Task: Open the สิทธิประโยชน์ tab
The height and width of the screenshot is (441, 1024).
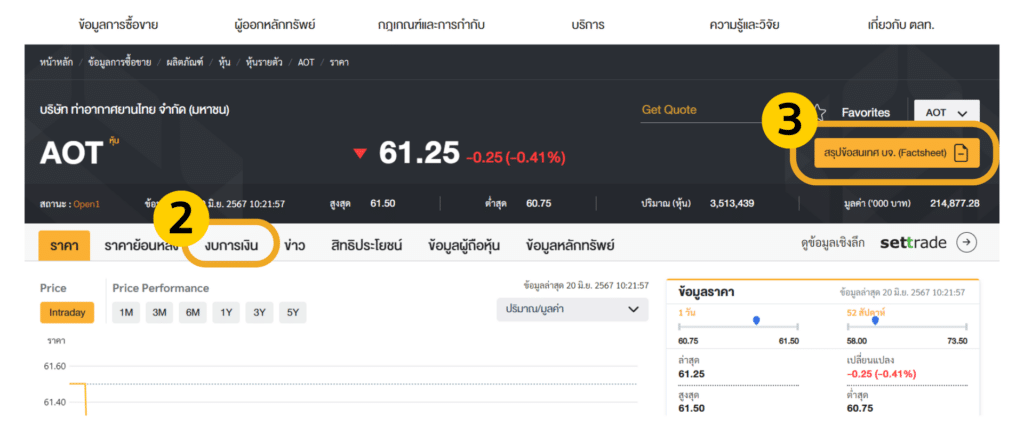Action: click(x=366, y=246)
